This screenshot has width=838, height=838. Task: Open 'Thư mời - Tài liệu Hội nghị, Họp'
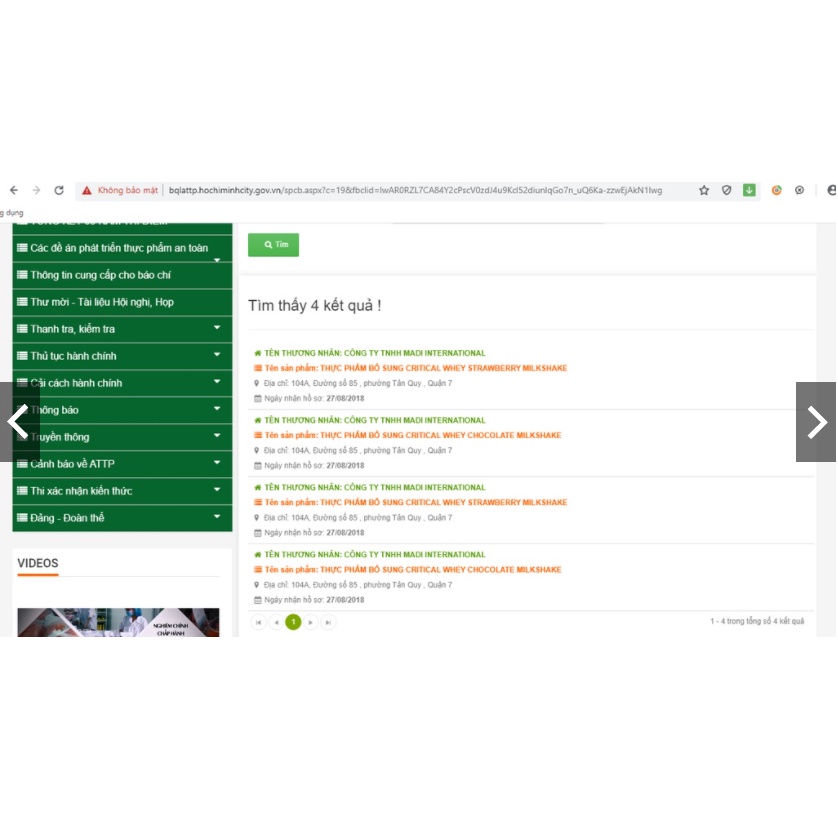coord(102,302)
